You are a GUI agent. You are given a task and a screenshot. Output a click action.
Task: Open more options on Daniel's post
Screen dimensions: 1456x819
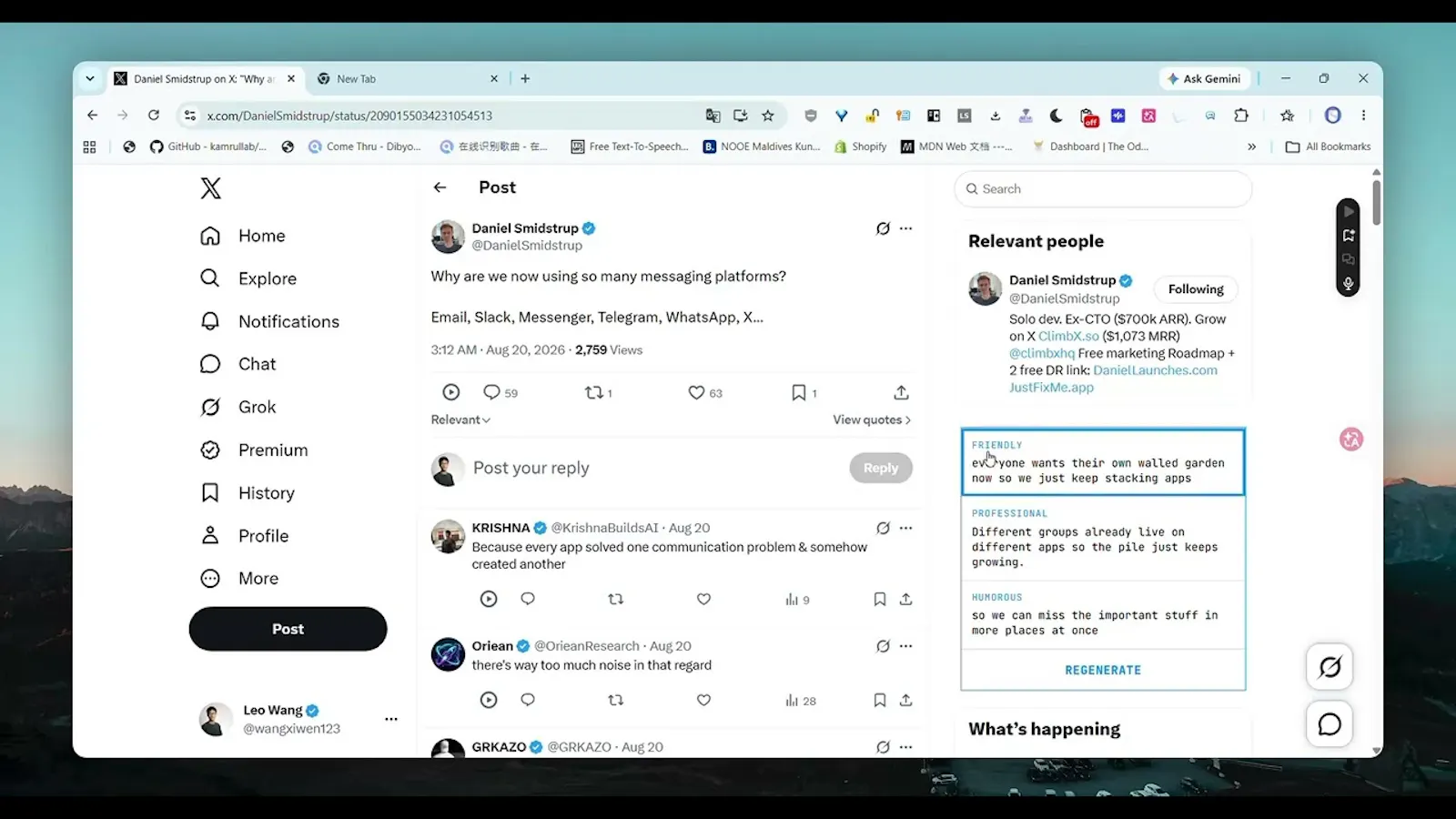click(x=905, y=228)
